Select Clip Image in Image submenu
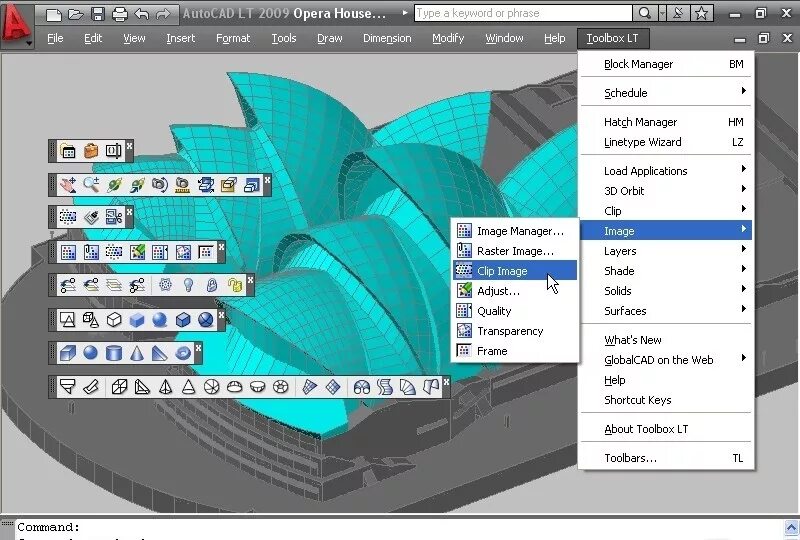The height and width of the screenshot is (540, 800). pyautogui.click(x=515, y=271)
